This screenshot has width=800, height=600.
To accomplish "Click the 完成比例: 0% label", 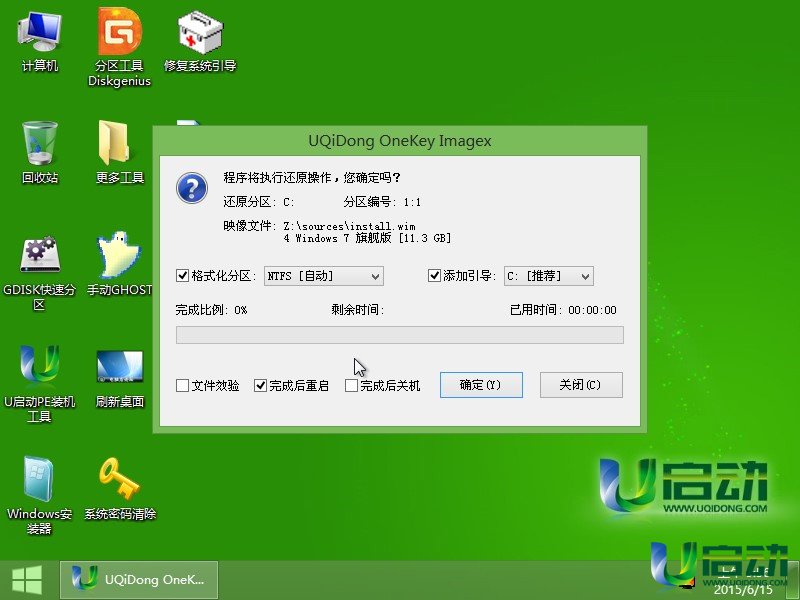I will pyautogui.click(x=211, y=310).
